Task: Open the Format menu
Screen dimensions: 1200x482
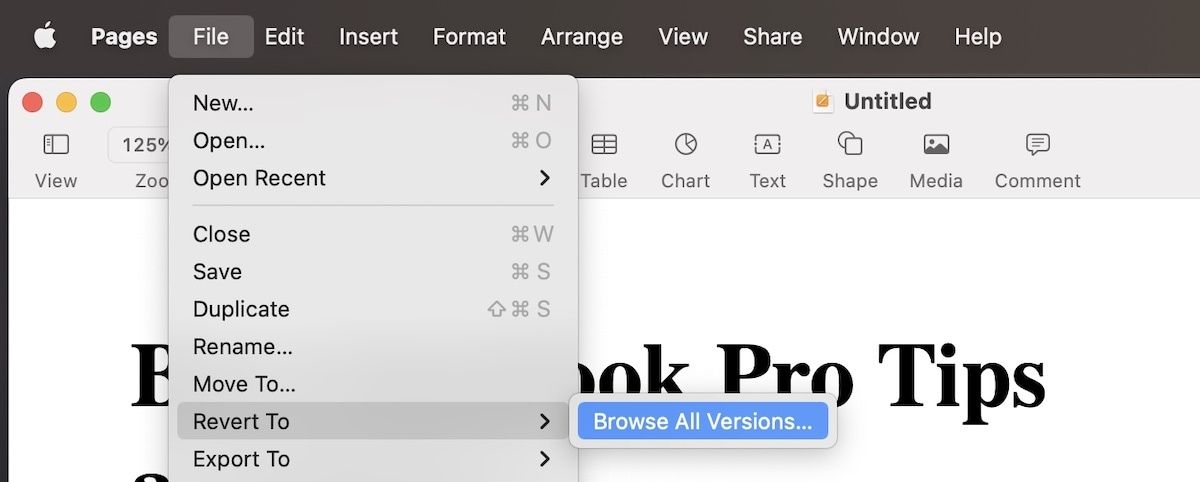Action: 470,37
